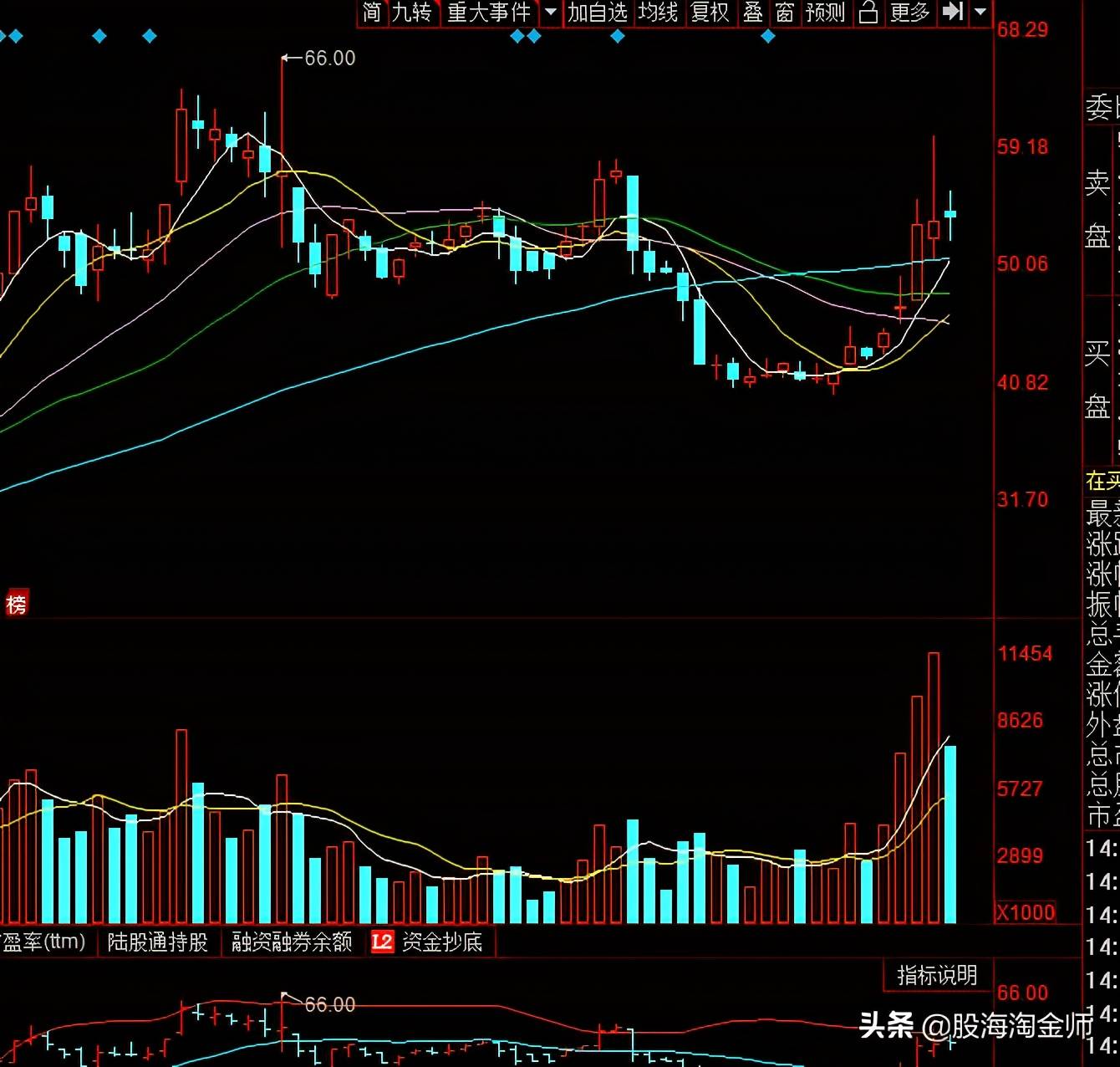Click the 68.29 price axis value
The image size is (1120, 1067).
pos(1022,30)
